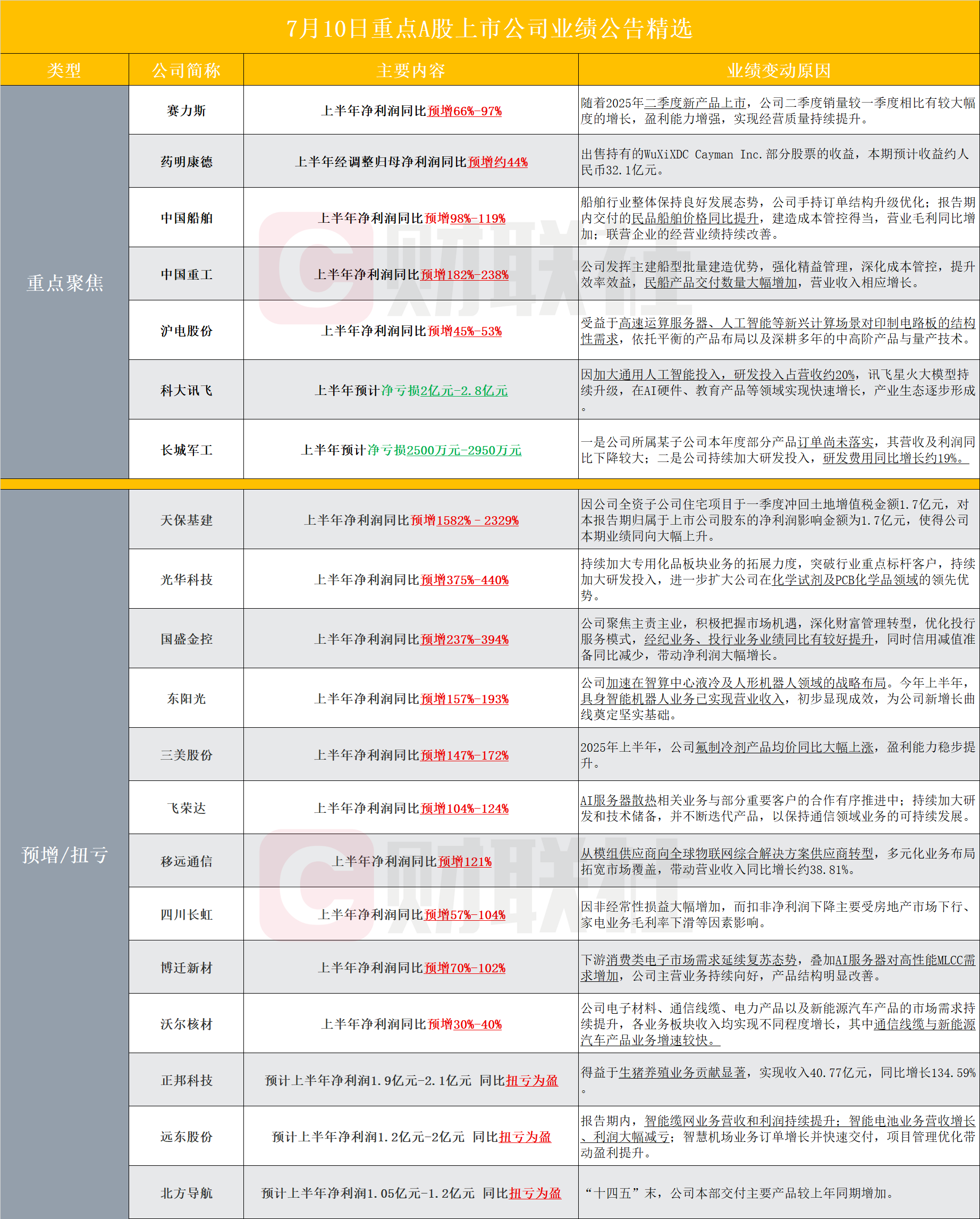Click company name 中国重工
The image size is (980, 1219).
pyautogui.click(x=186, y=274)
